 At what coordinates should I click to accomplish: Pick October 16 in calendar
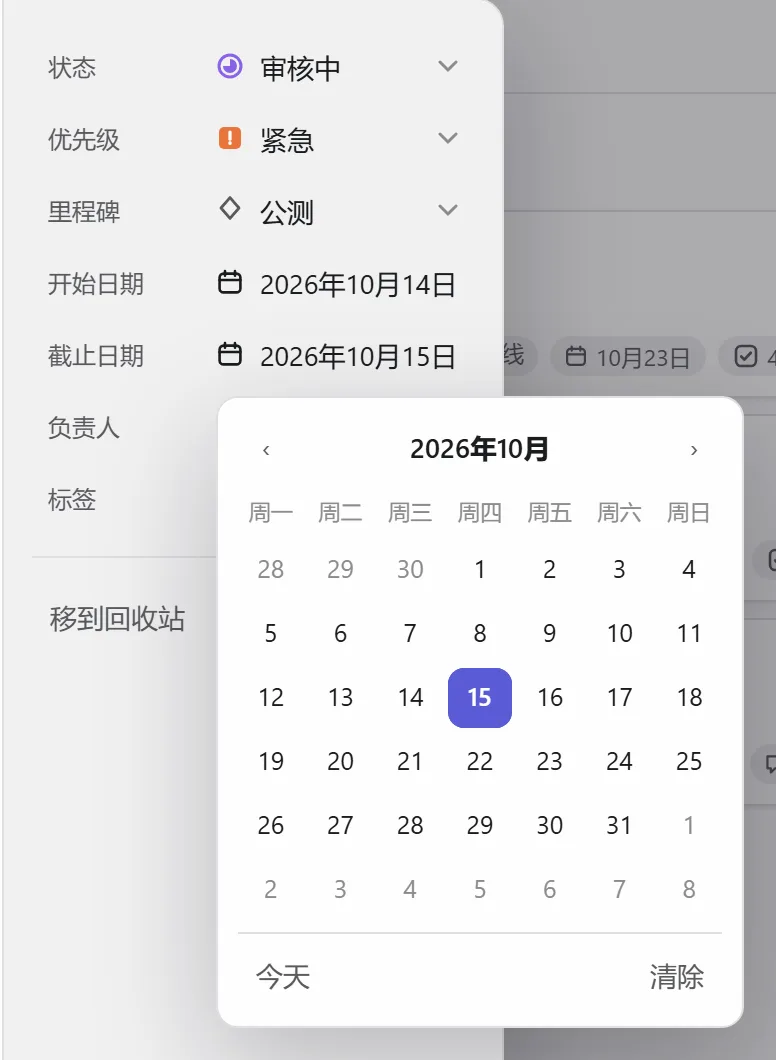550,698
